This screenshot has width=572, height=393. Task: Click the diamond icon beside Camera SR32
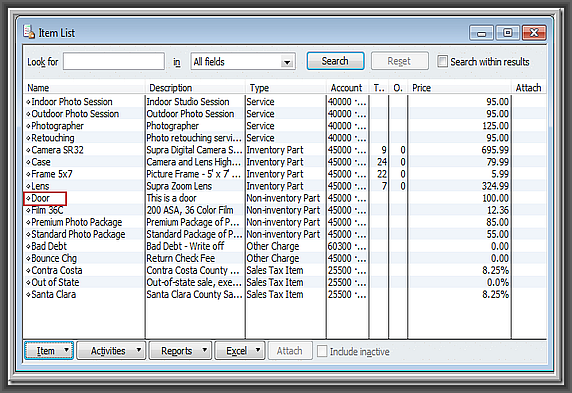click(x=28, y=150)
